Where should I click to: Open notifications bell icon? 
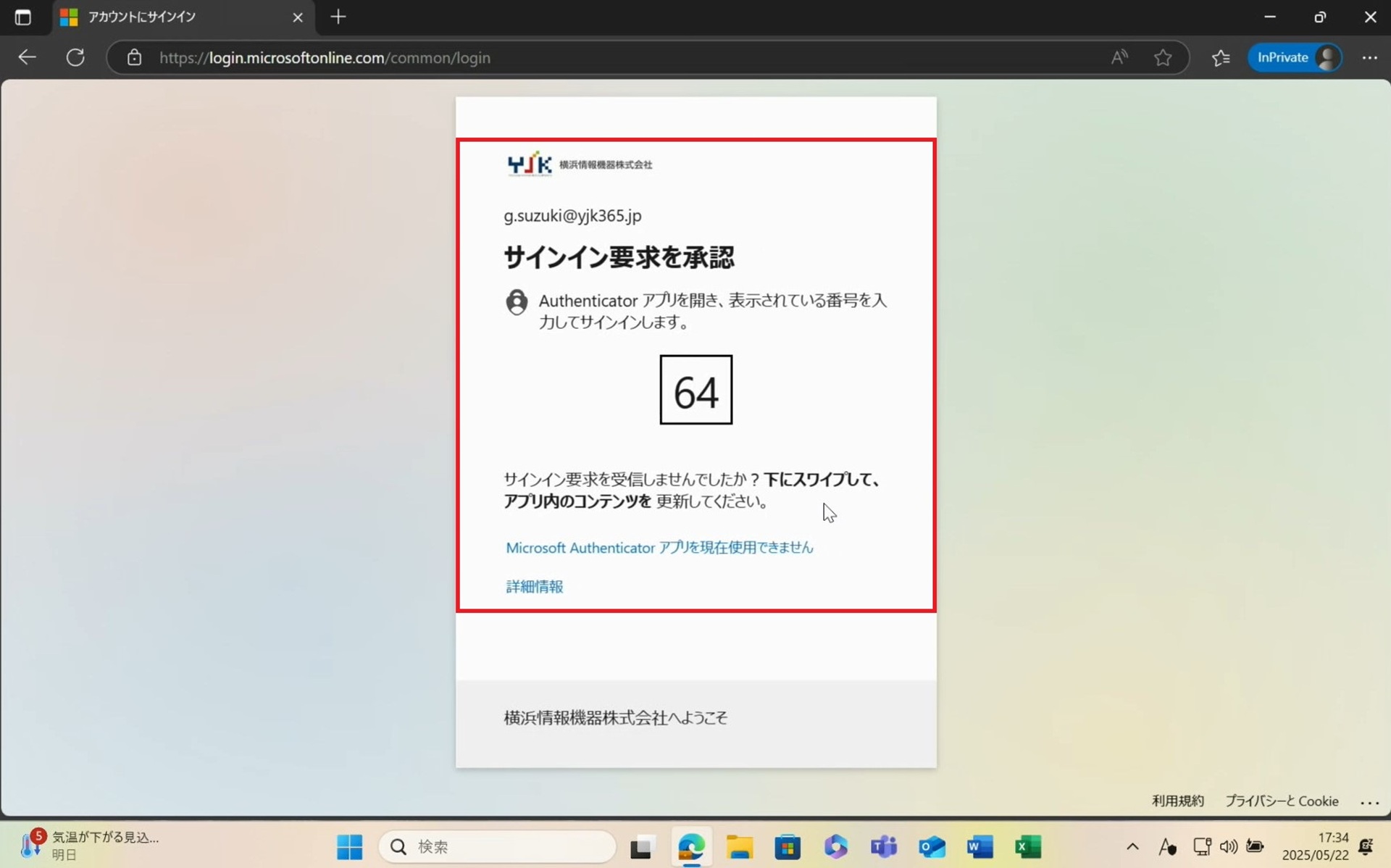coord(1366,846)
